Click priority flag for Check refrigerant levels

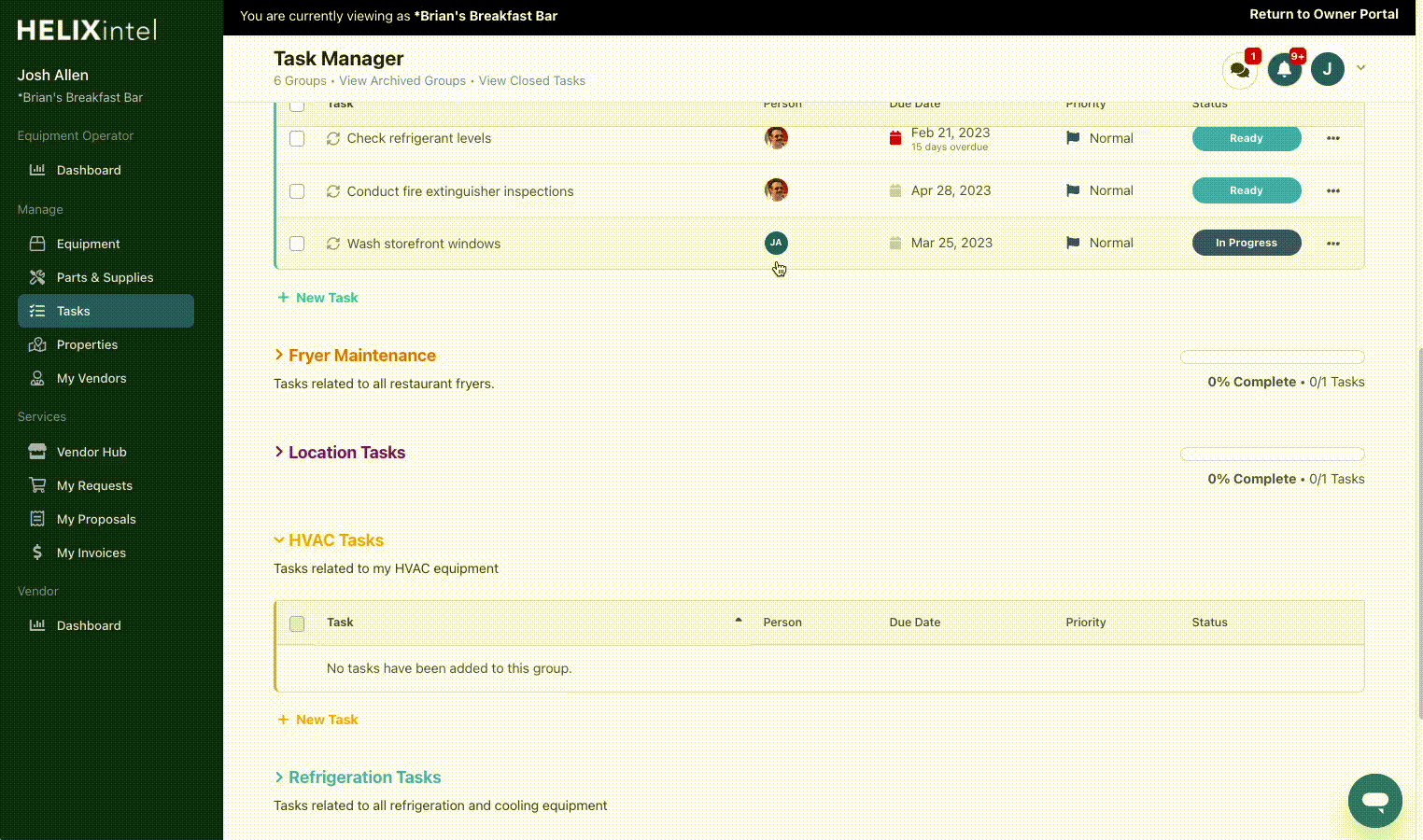(1073, 138)
